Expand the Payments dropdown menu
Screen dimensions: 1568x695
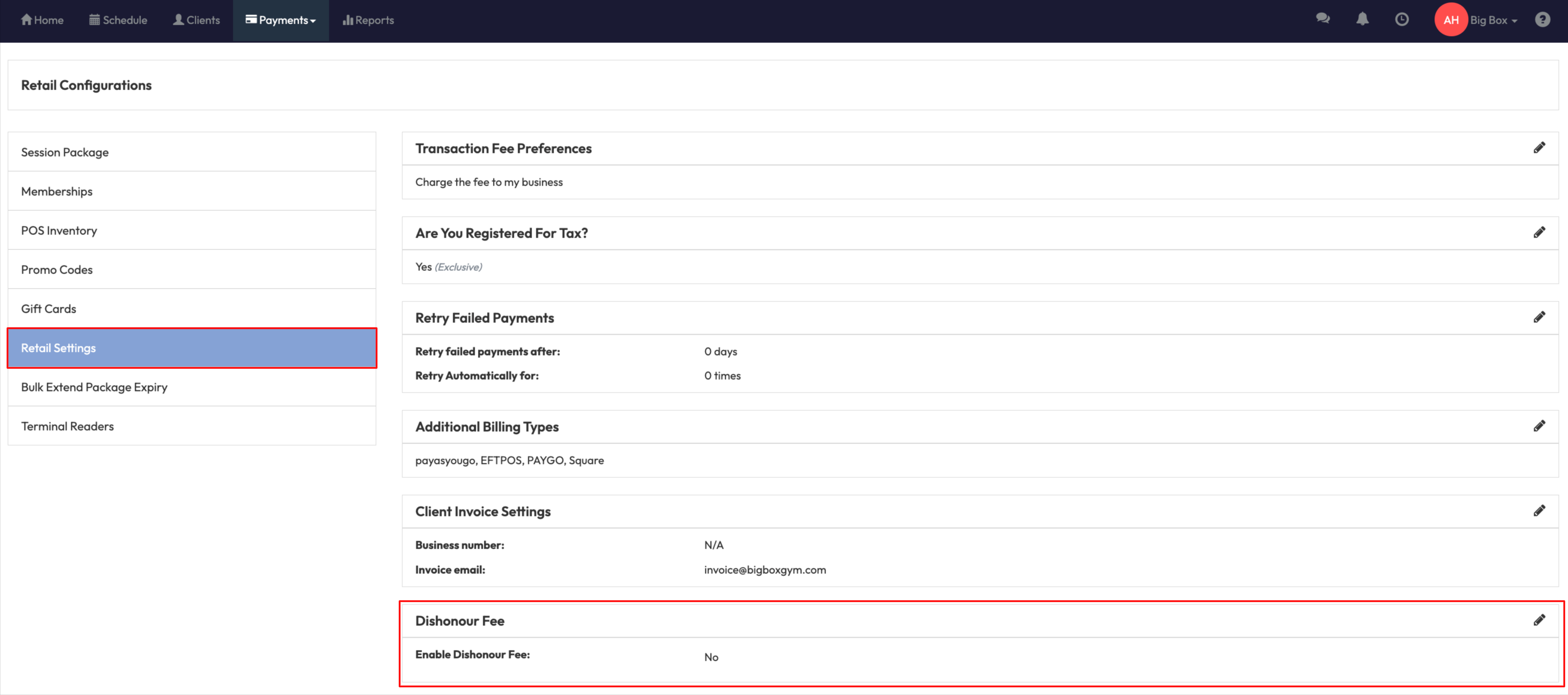[x=281, y=20]
